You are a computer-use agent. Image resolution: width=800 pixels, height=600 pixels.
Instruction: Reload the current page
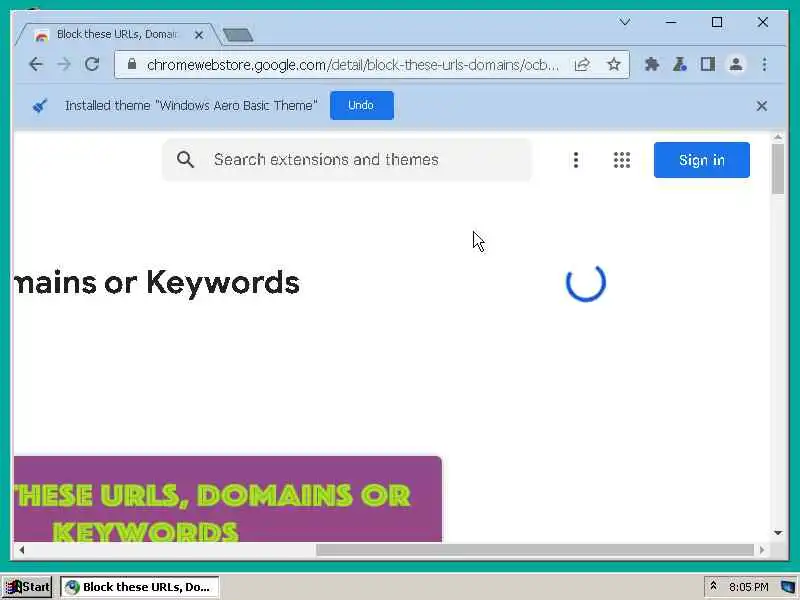(92, 64)
